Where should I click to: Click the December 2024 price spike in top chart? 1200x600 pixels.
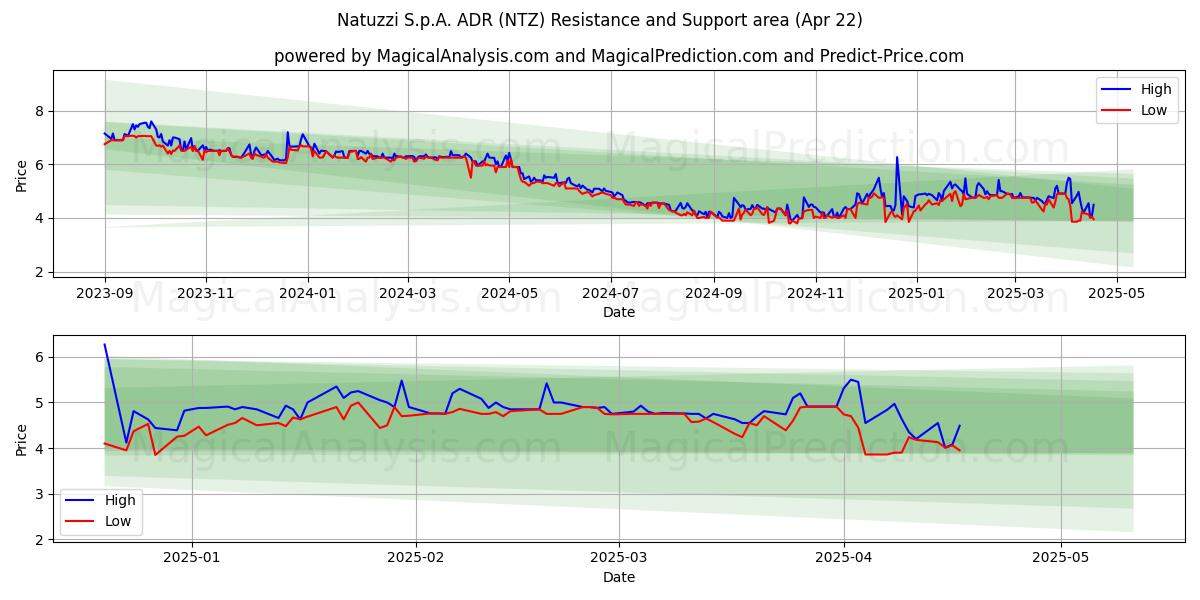(897, 158)
